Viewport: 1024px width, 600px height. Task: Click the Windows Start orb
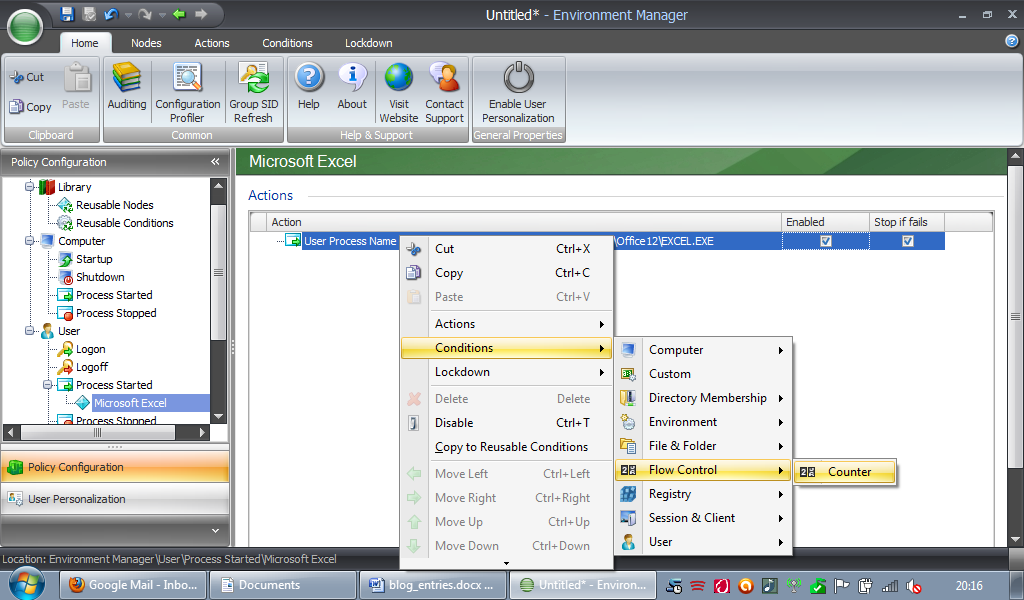27,584
